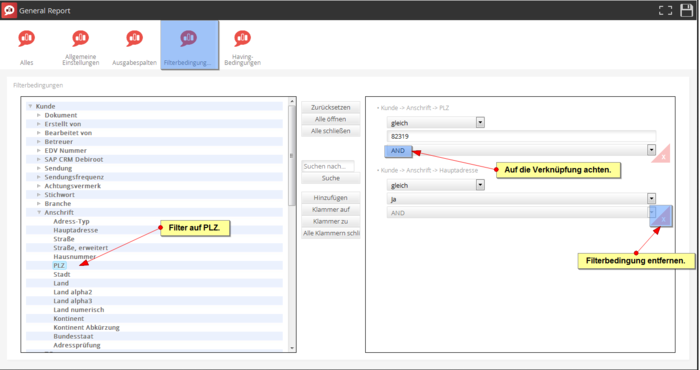Expand the Sendung node
Viewport: 700px width, 370px height.
39,168
